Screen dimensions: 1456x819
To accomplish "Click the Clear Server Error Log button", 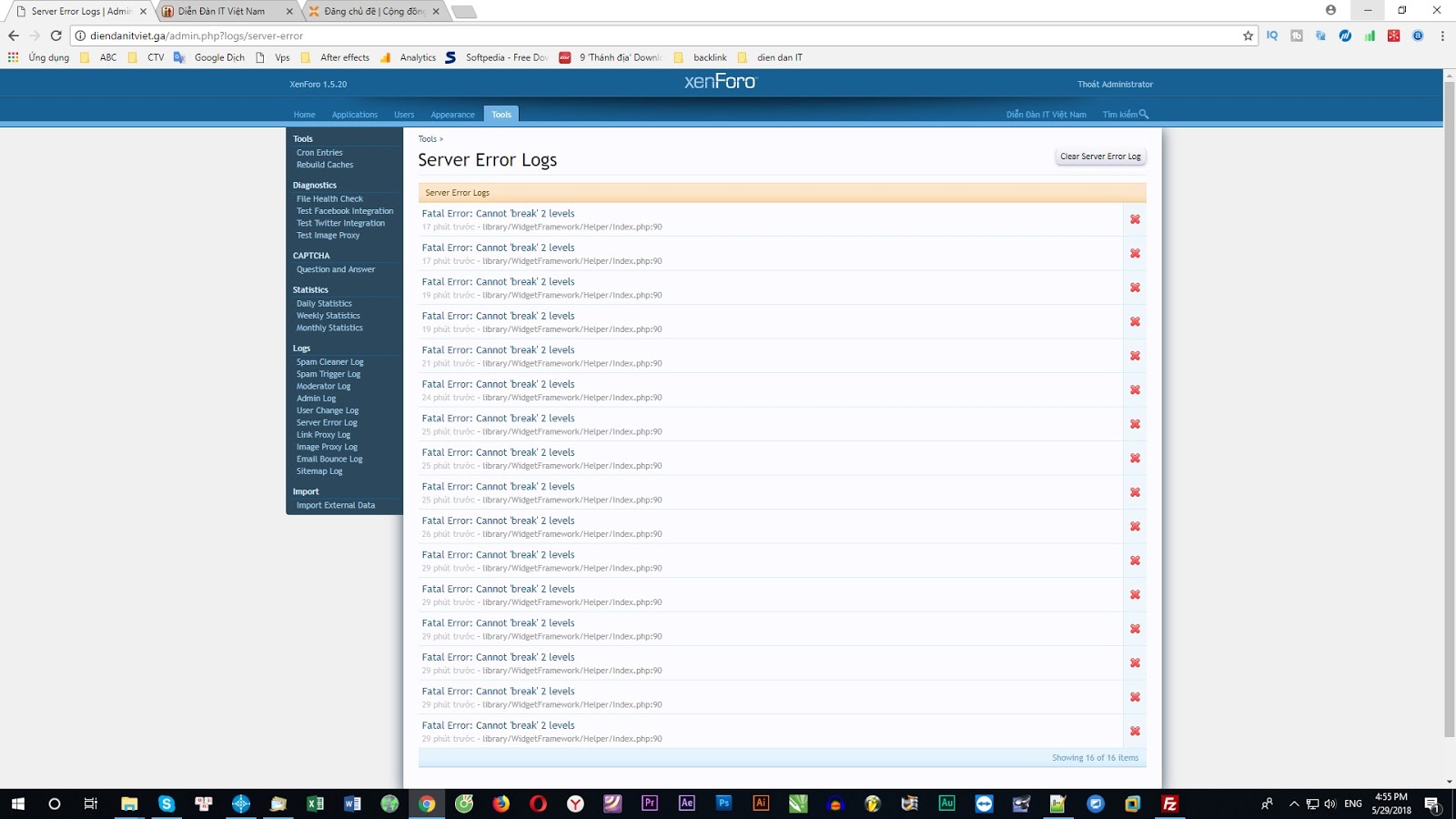I will tap(1099, 157).
